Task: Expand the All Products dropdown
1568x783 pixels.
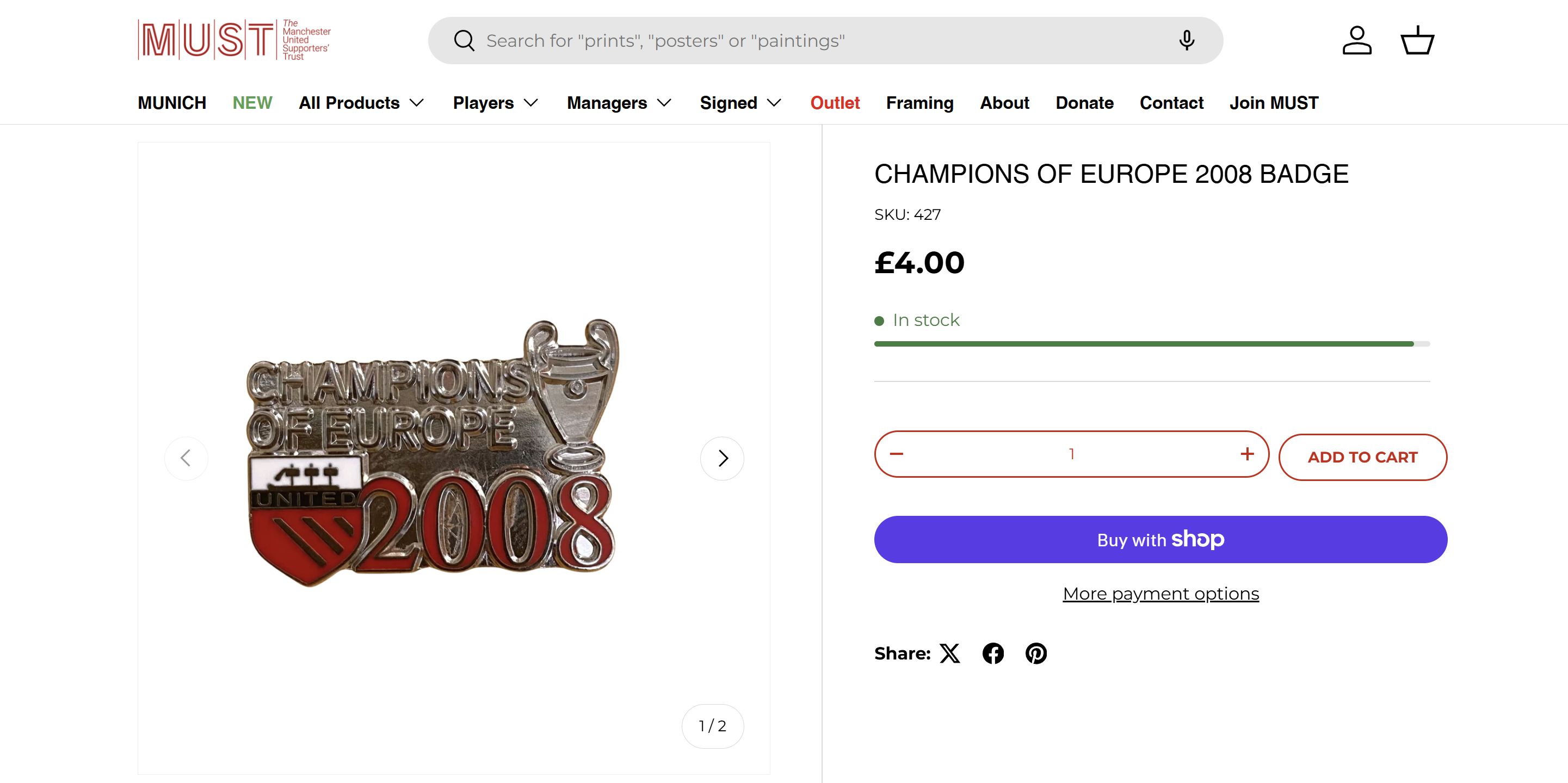Action: pyautogui.click(x=361, y=103)
